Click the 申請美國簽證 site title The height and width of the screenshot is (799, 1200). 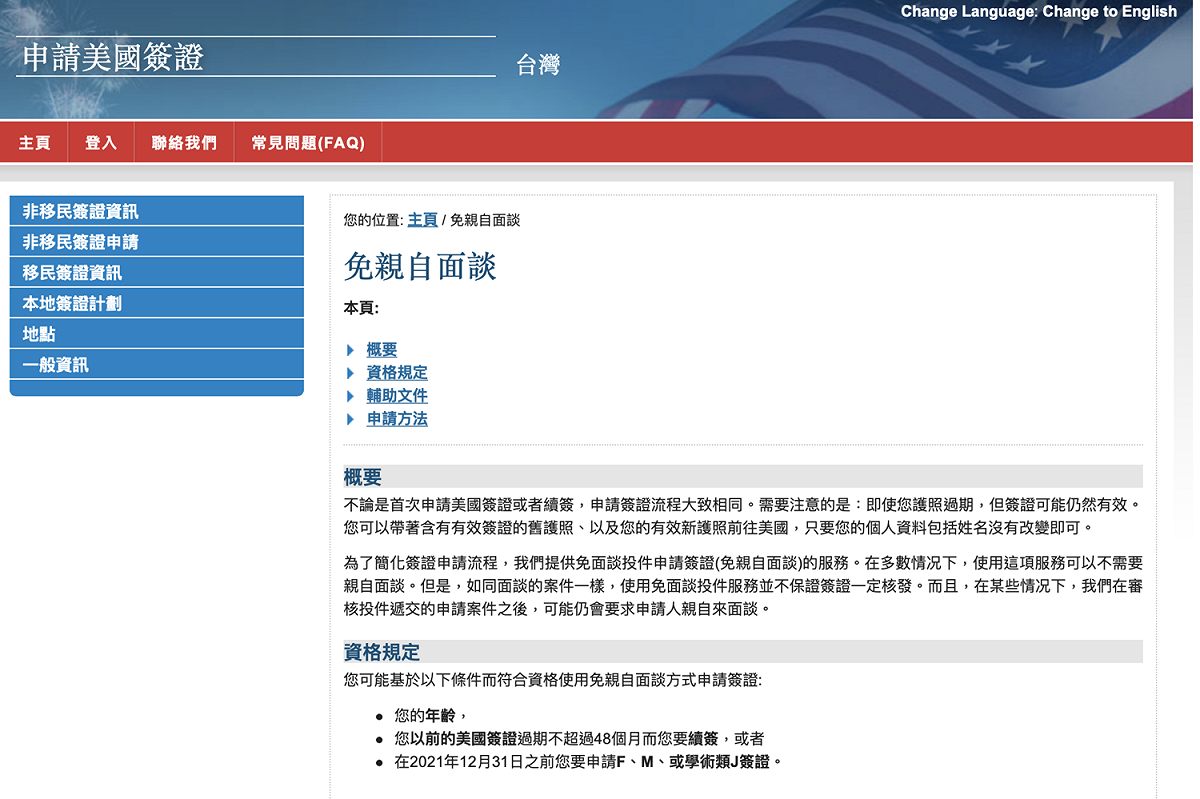[113, 57]
